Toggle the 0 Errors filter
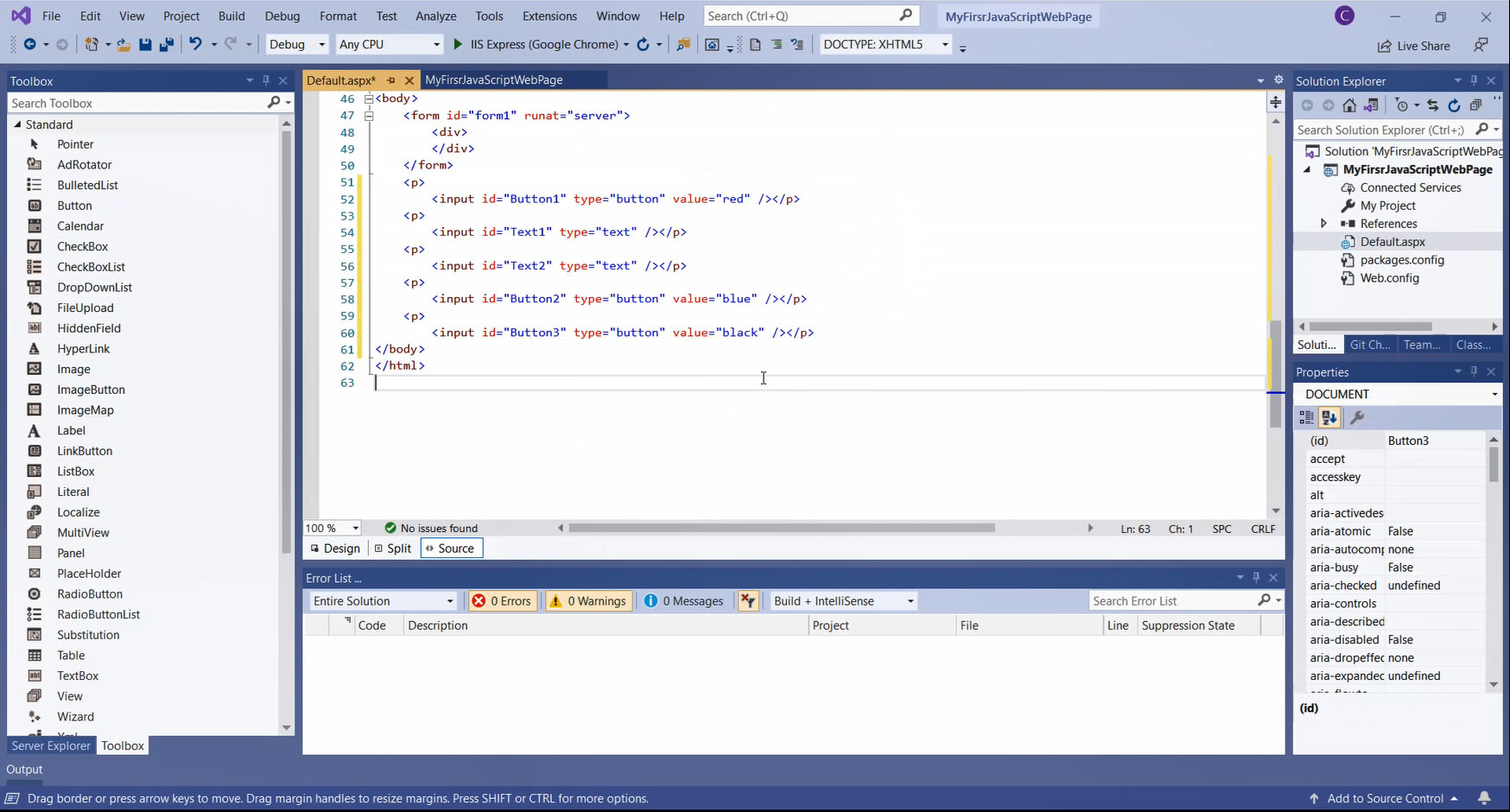The height and width of the screenshot is (812, 1510). [502, 601]
